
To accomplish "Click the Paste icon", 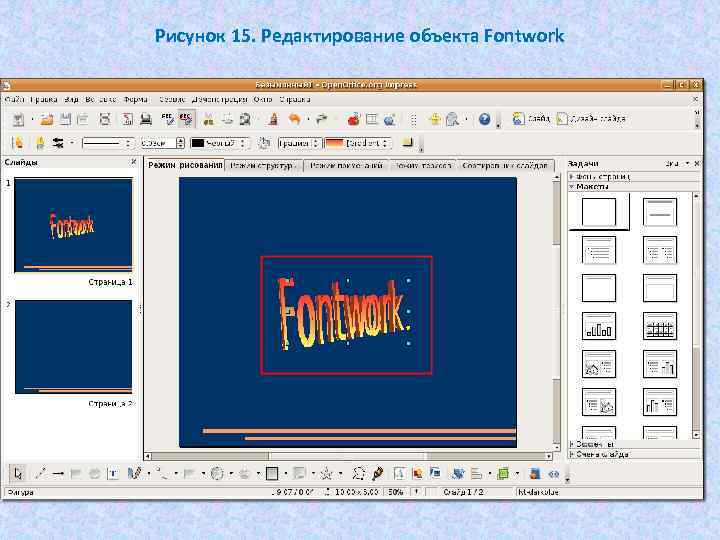I will coord(245,119).
